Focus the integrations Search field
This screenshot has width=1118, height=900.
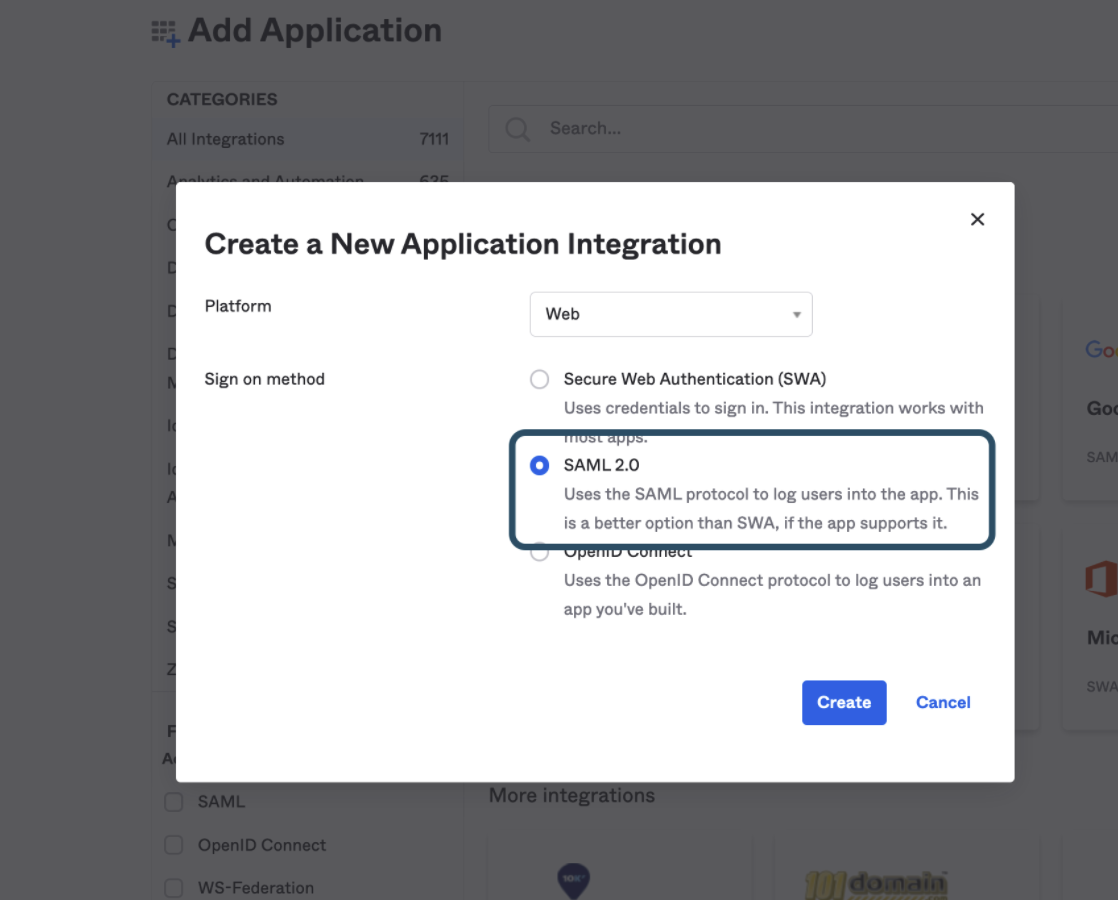pyautogui.click(x=800, y=129)
